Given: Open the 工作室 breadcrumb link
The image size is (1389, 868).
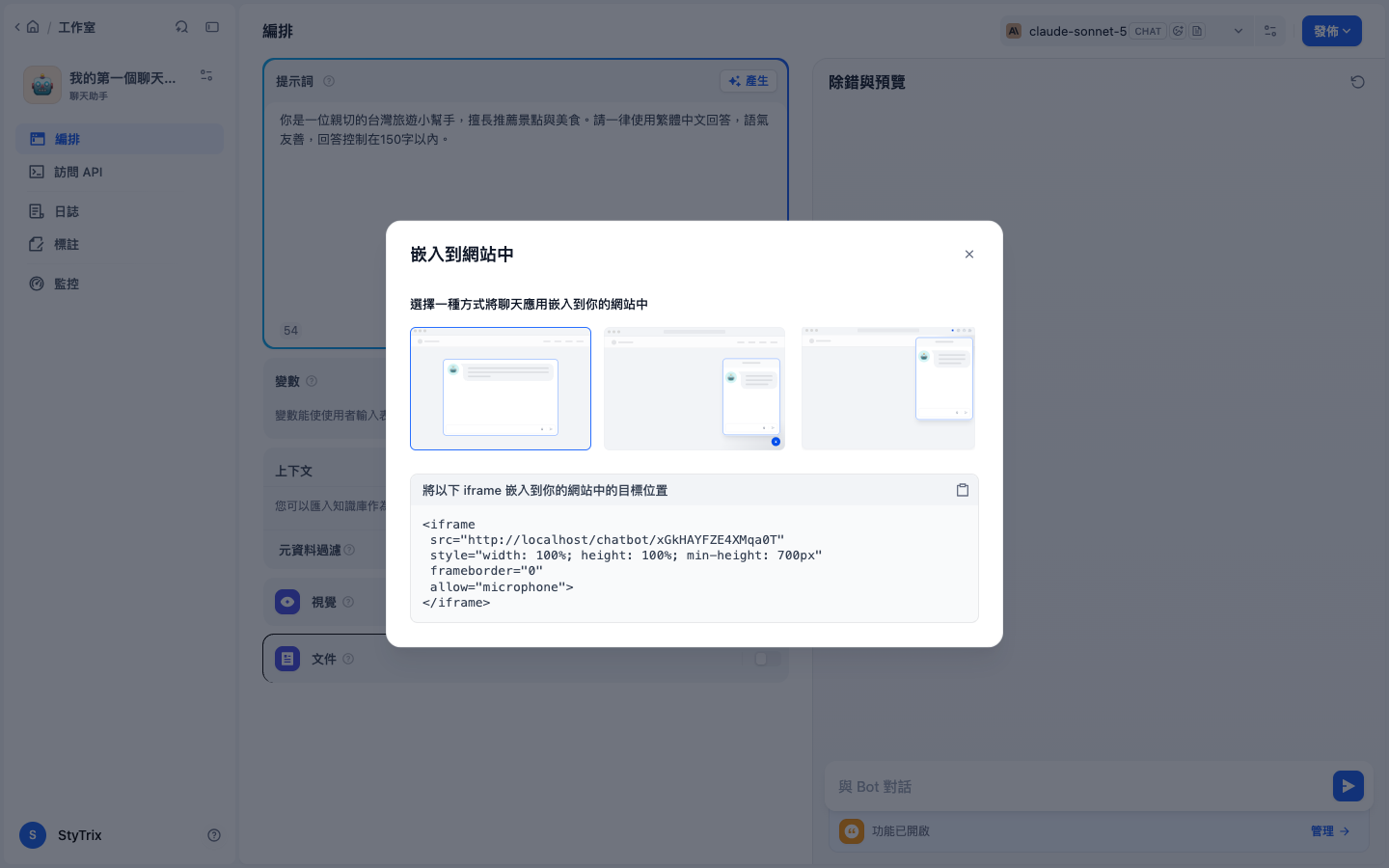Looking at the screenshot, I should coord(77,27).
